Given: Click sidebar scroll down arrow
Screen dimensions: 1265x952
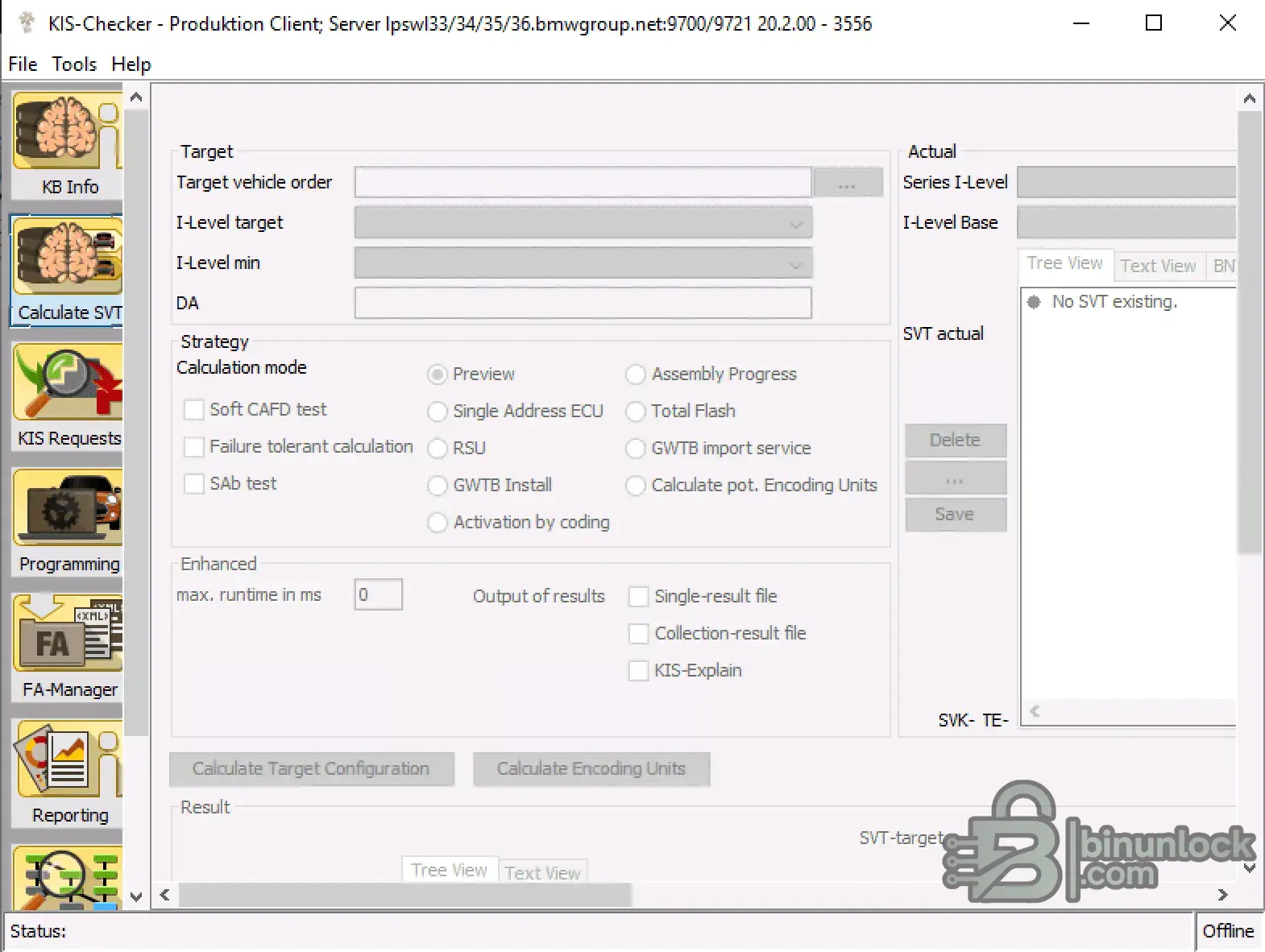Looking at the screenshot, I should (136, 896).
